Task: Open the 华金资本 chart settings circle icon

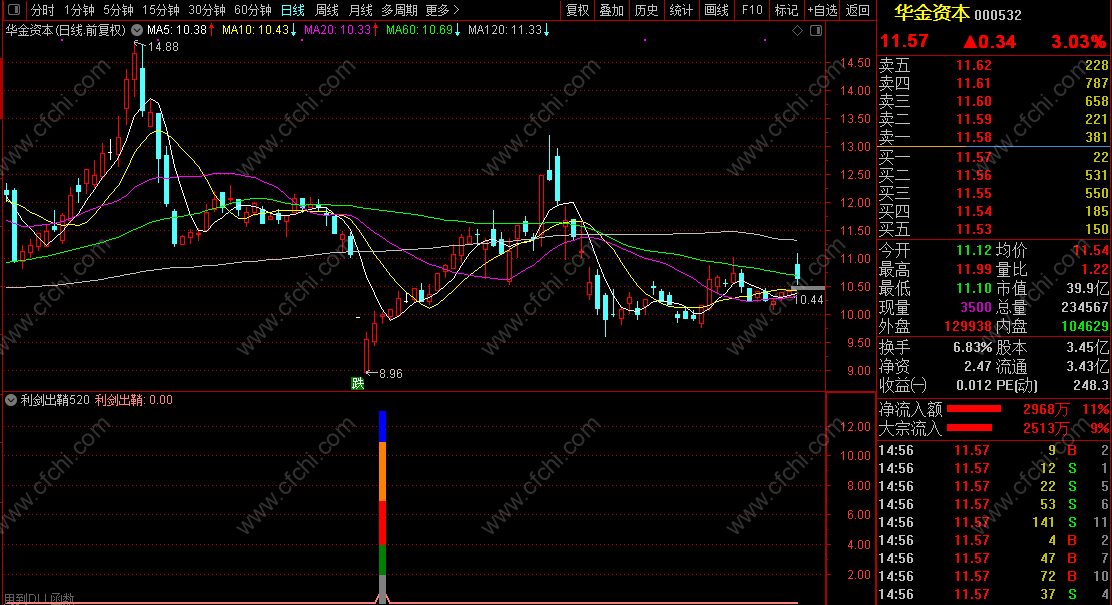Action: (x=137, y=30)
